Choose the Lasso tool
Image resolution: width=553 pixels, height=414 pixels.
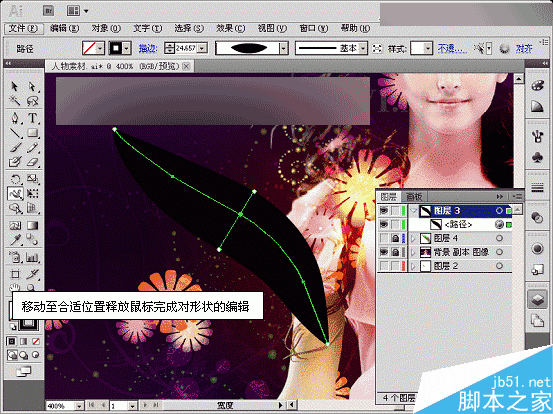(32, 101)
